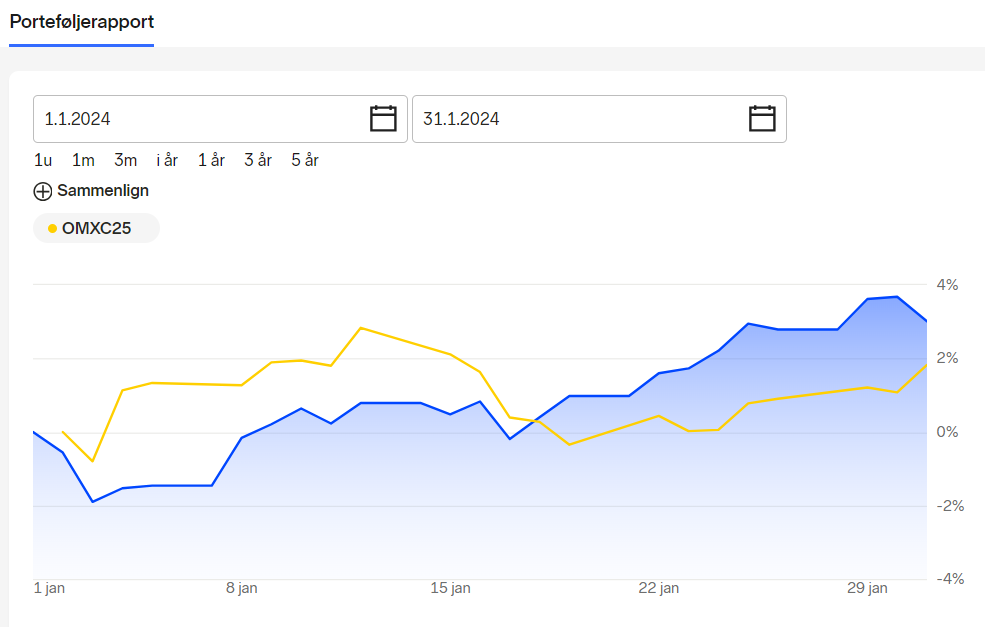Image resolution: width=985 pixels, height=627 pixels.
Task: Select the 1u time range
Action: click(43, 160)
